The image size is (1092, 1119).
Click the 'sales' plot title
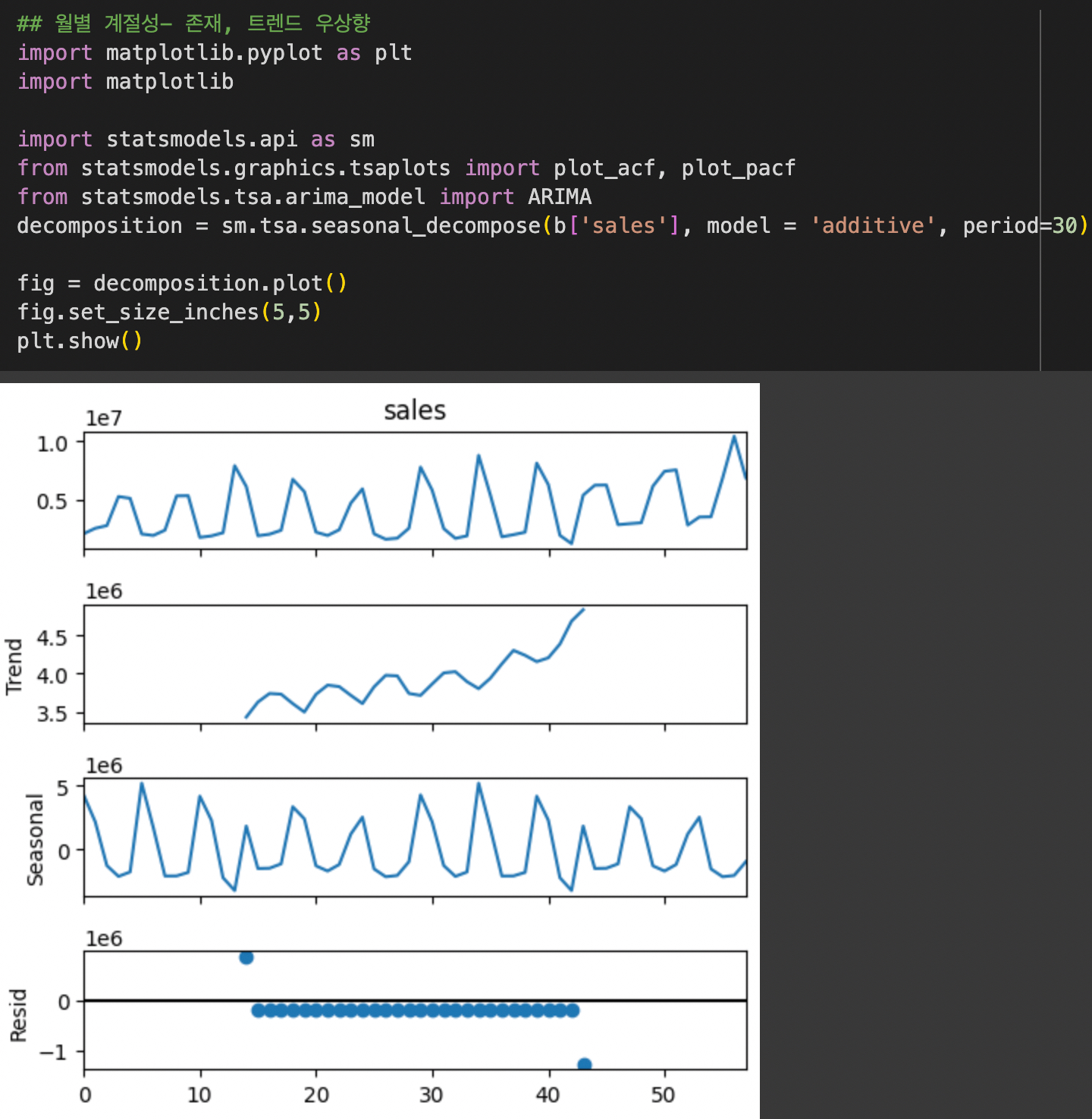(x=415, y=410)
